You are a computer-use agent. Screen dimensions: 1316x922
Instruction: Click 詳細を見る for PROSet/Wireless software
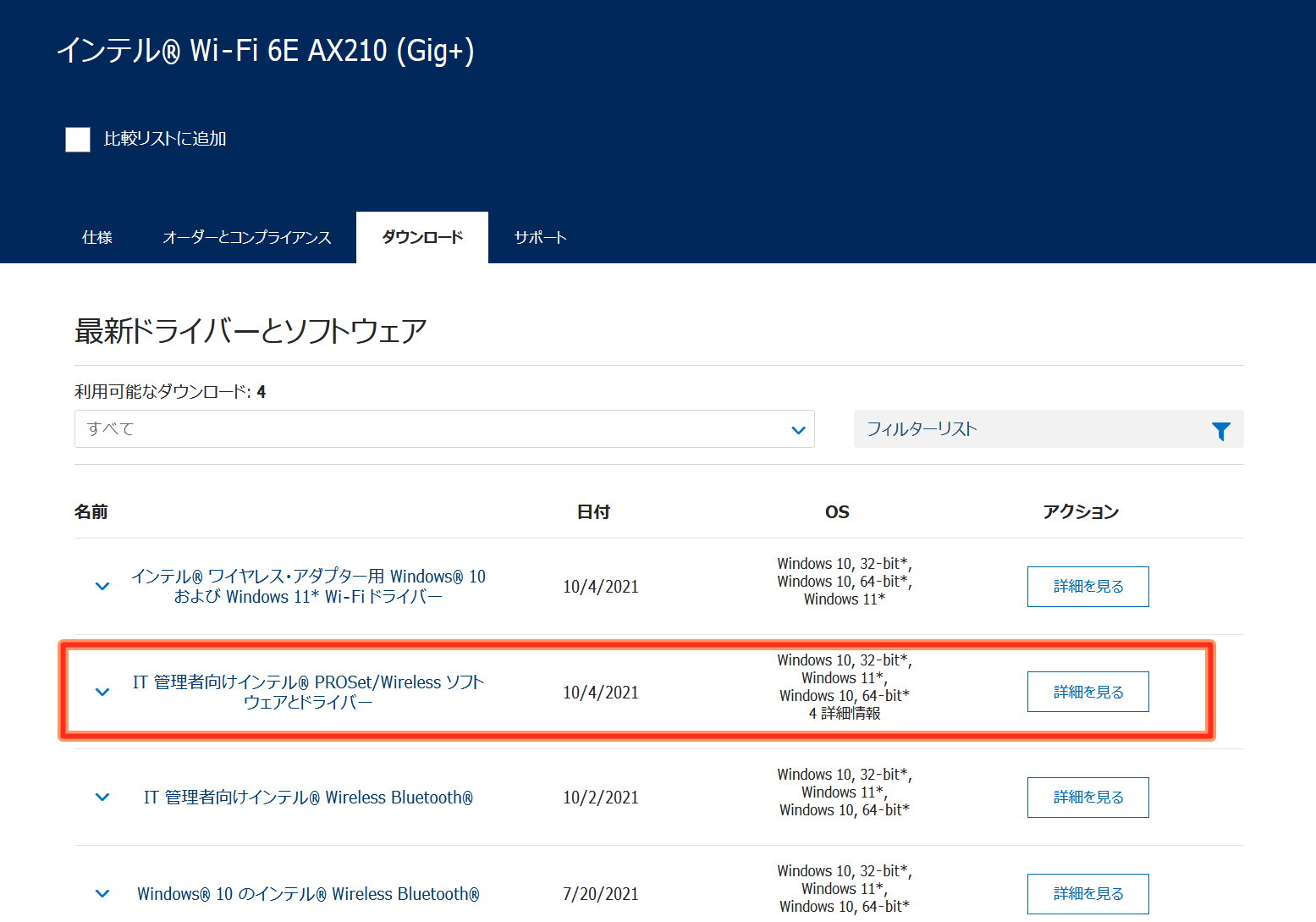point(1087,692)
